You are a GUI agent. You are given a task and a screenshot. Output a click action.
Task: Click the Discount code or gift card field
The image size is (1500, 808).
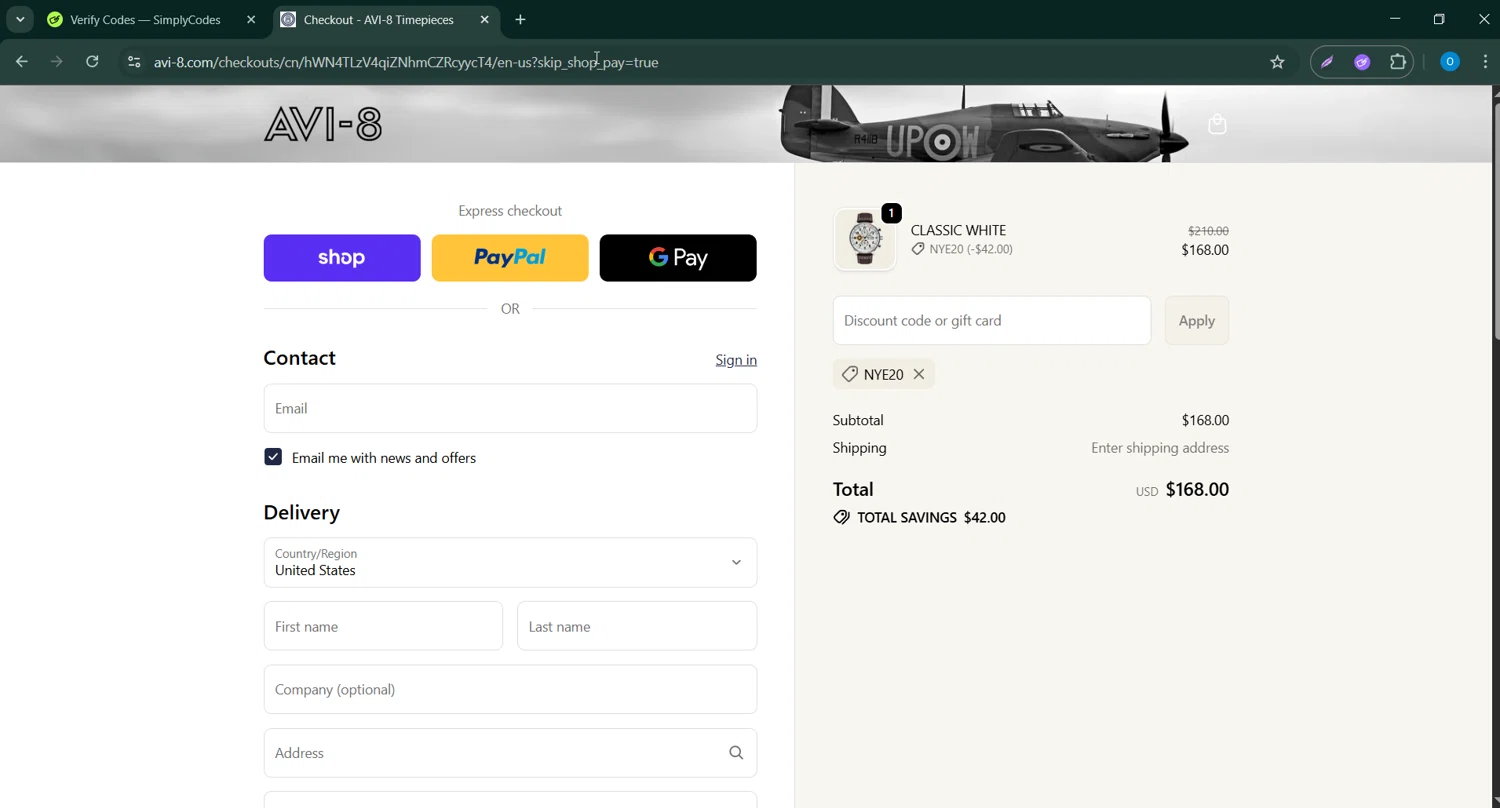click(992, 320)
